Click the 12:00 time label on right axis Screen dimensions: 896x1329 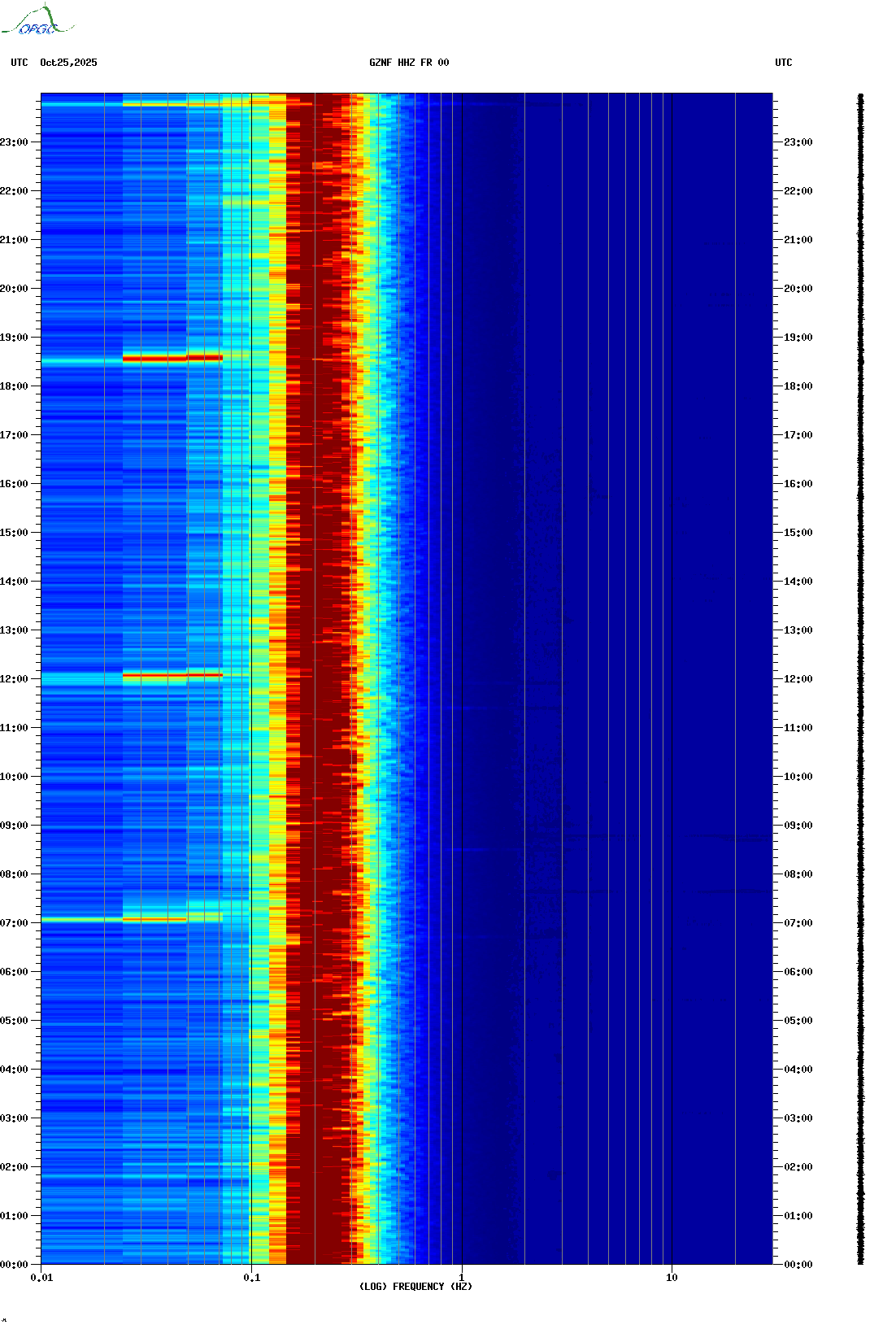(x=798, y=679)
